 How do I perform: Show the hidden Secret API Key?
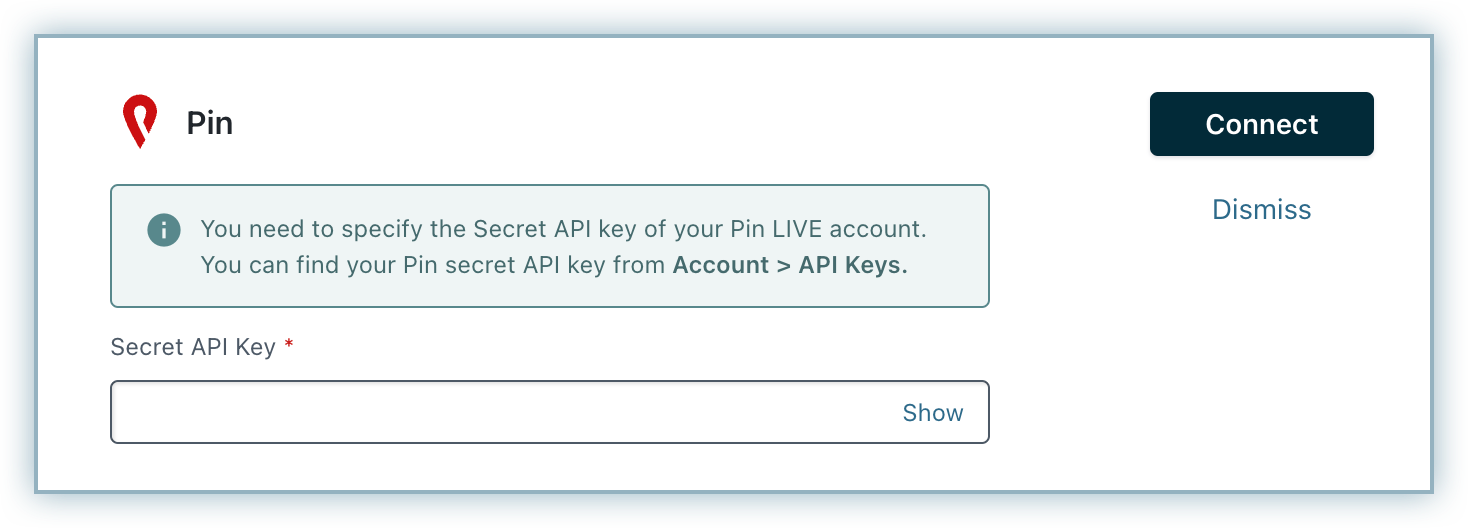click(932, 412)
